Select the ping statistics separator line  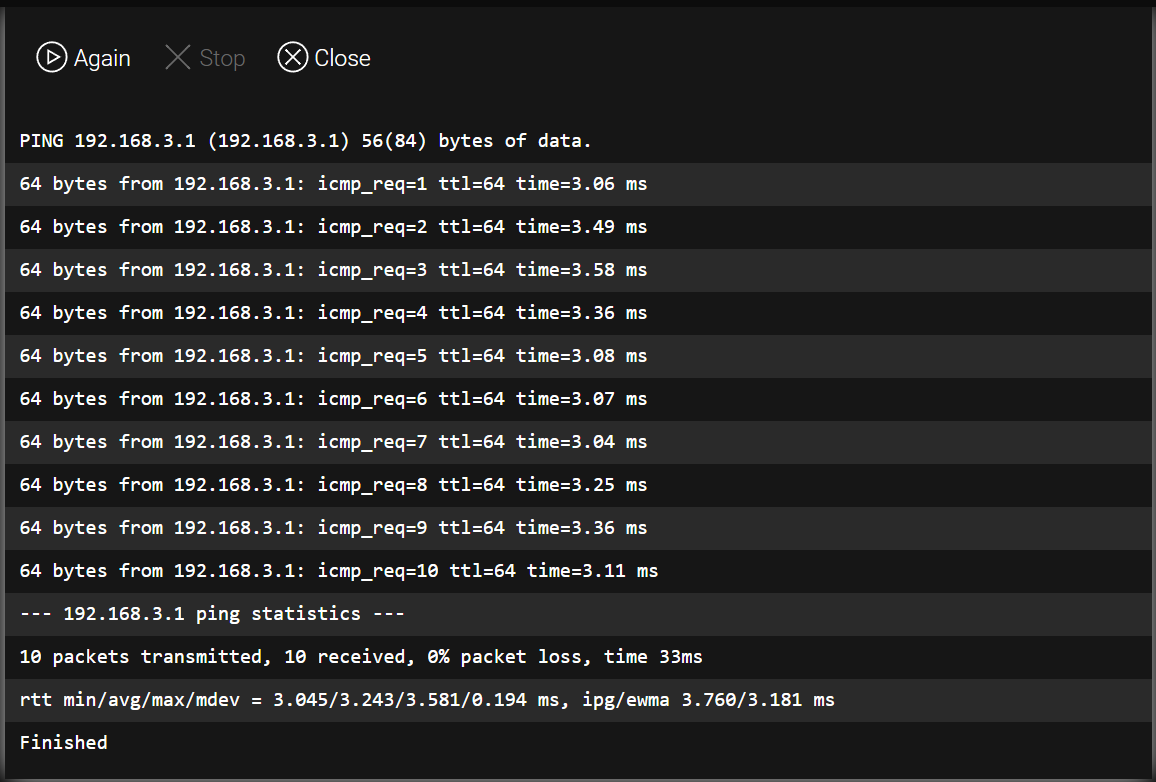point(579,614)
